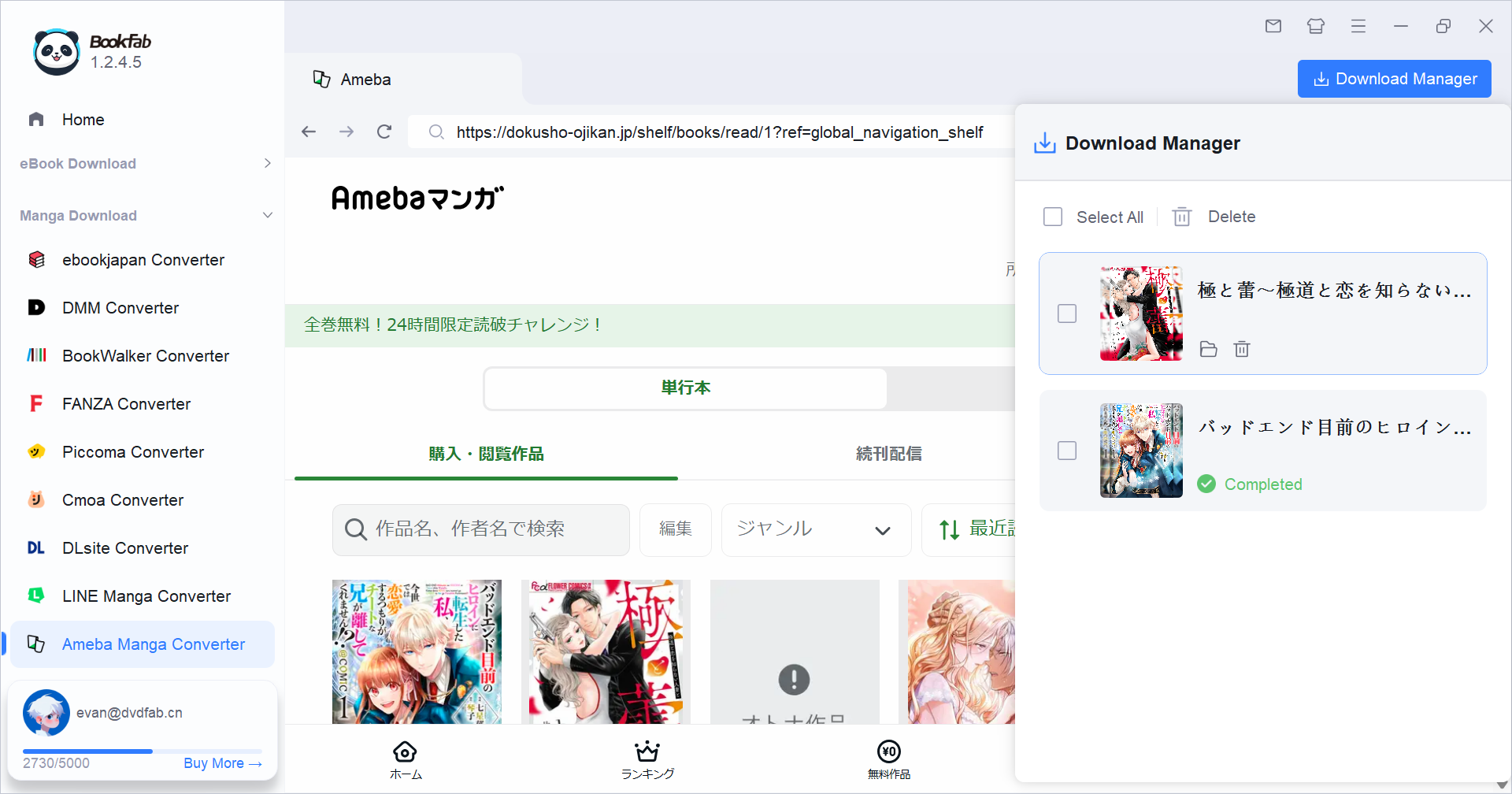This screenshot has height=794, width=1512.
Task: Click the FANZA Converter icon
Action: pos(36,403)
